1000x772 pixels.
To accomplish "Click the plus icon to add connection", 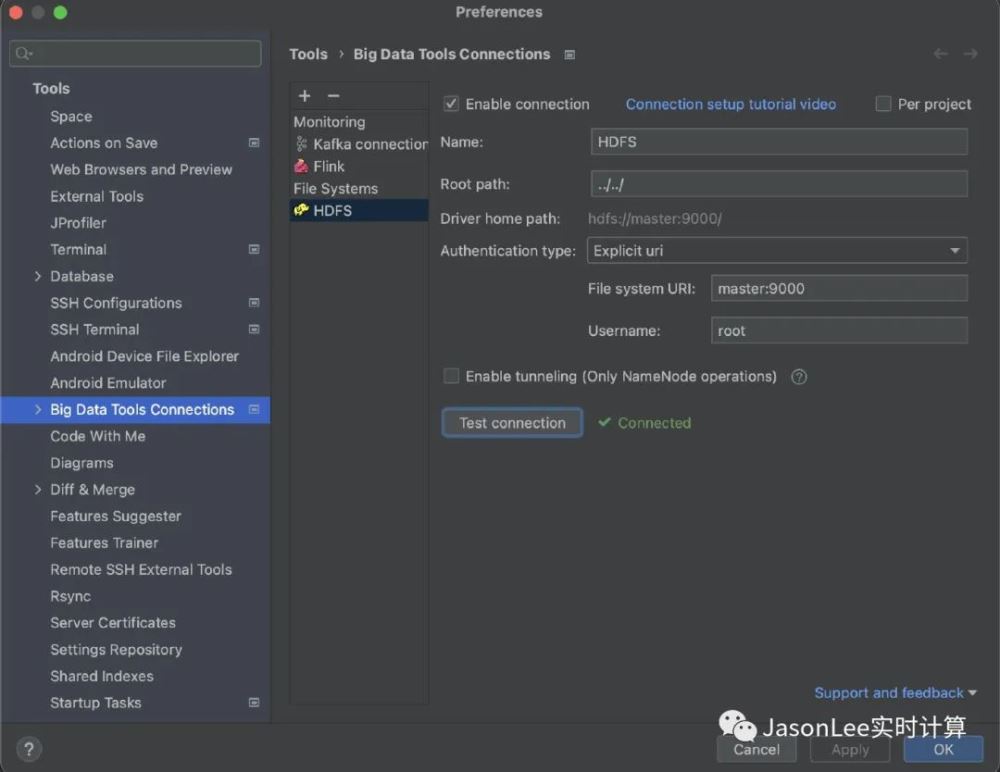I will point(305,96).
